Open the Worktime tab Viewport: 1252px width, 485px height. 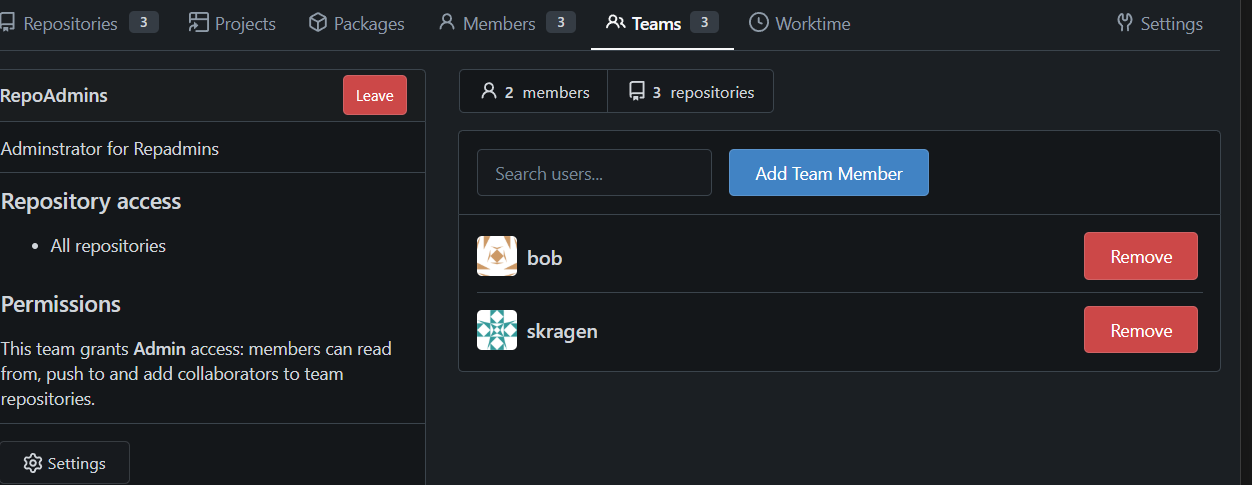pyautogui.click(x=812, y=23)
